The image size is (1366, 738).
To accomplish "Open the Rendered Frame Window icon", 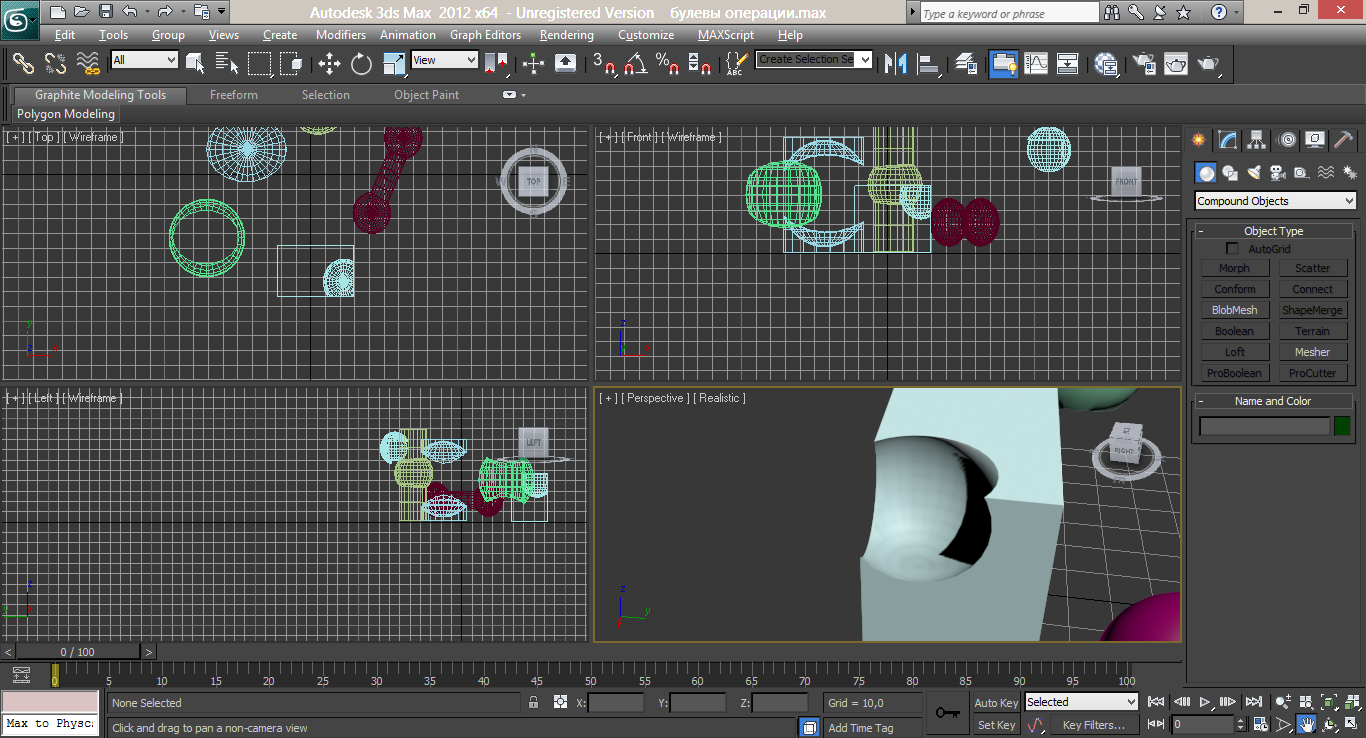I will (1176, 63).
